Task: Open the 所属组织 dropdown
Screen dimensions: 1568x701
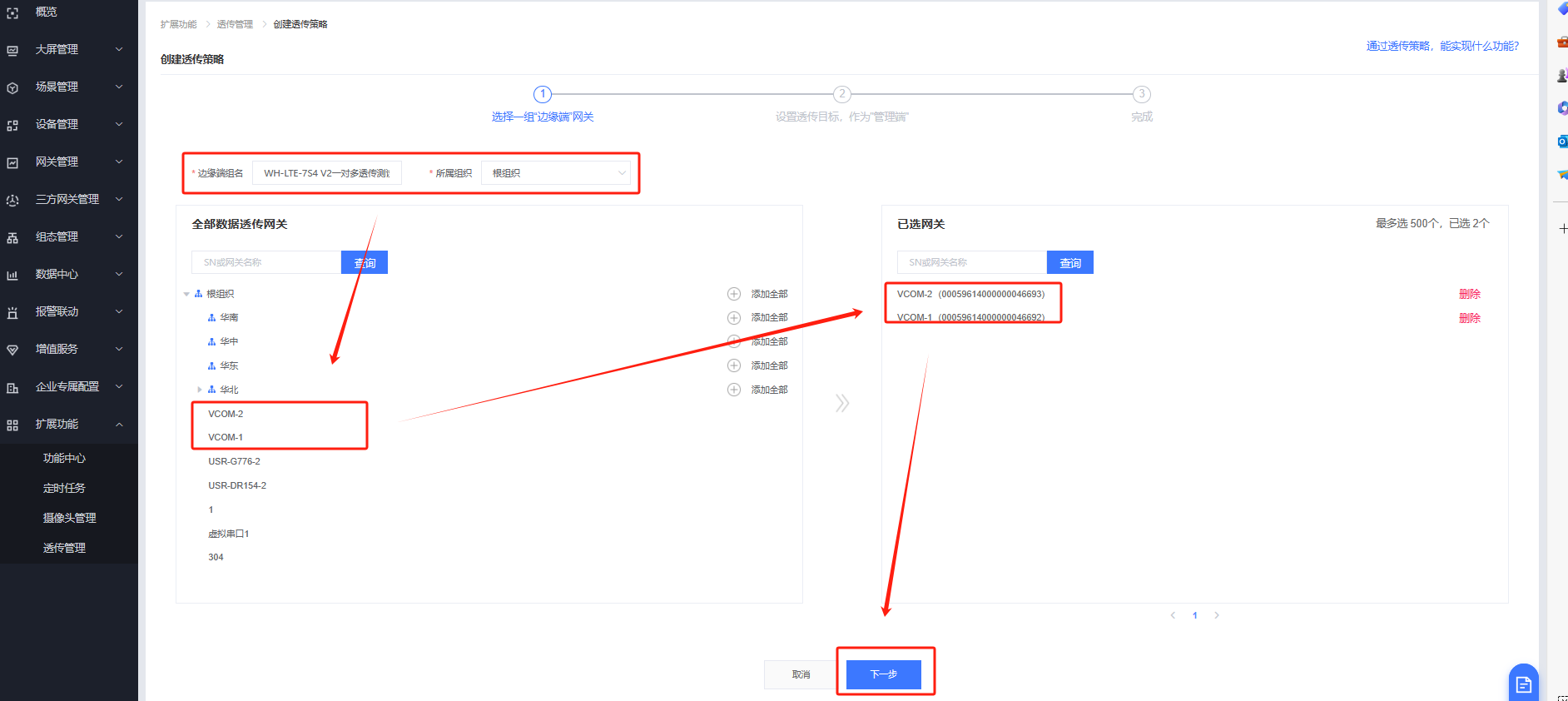Action: (556, 173)
